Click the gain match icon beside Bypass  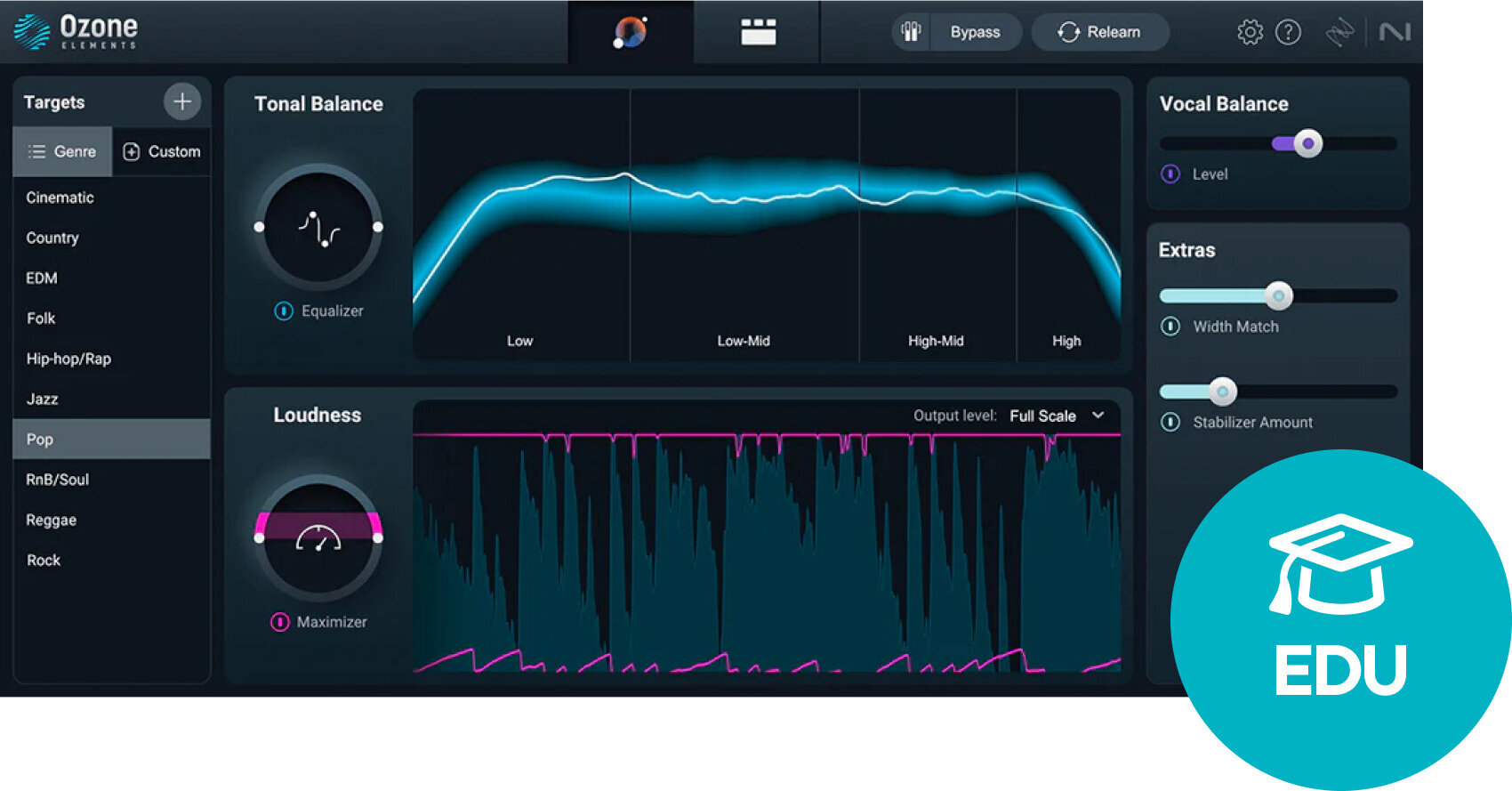point(911,32)
